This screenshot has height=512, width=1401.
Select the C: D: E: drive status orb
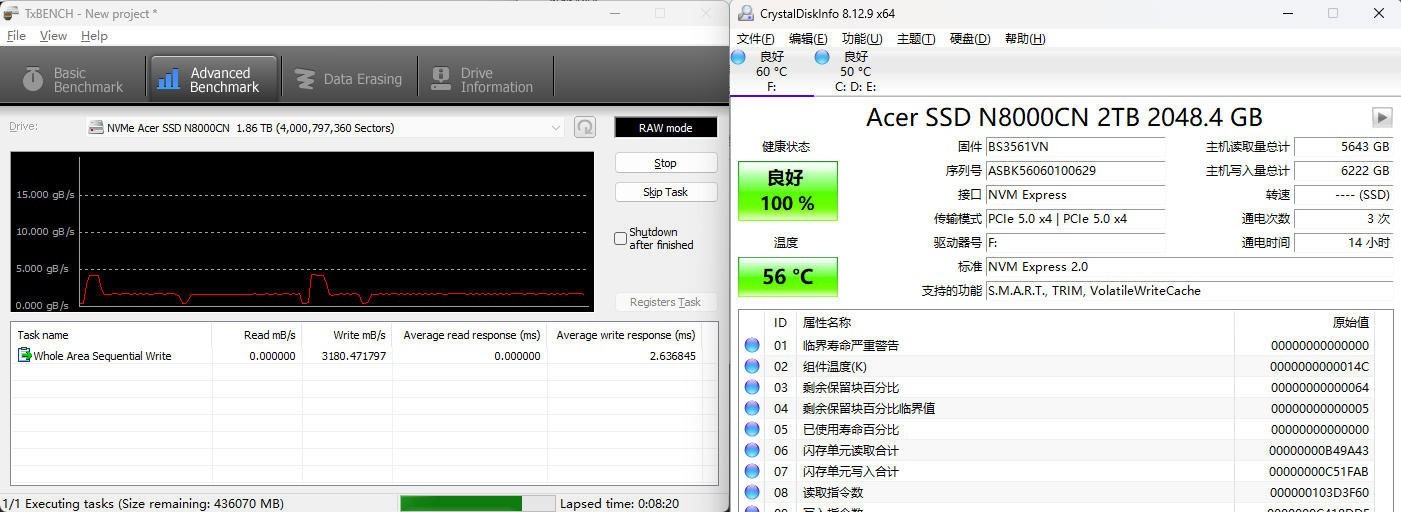click(822, 58)
